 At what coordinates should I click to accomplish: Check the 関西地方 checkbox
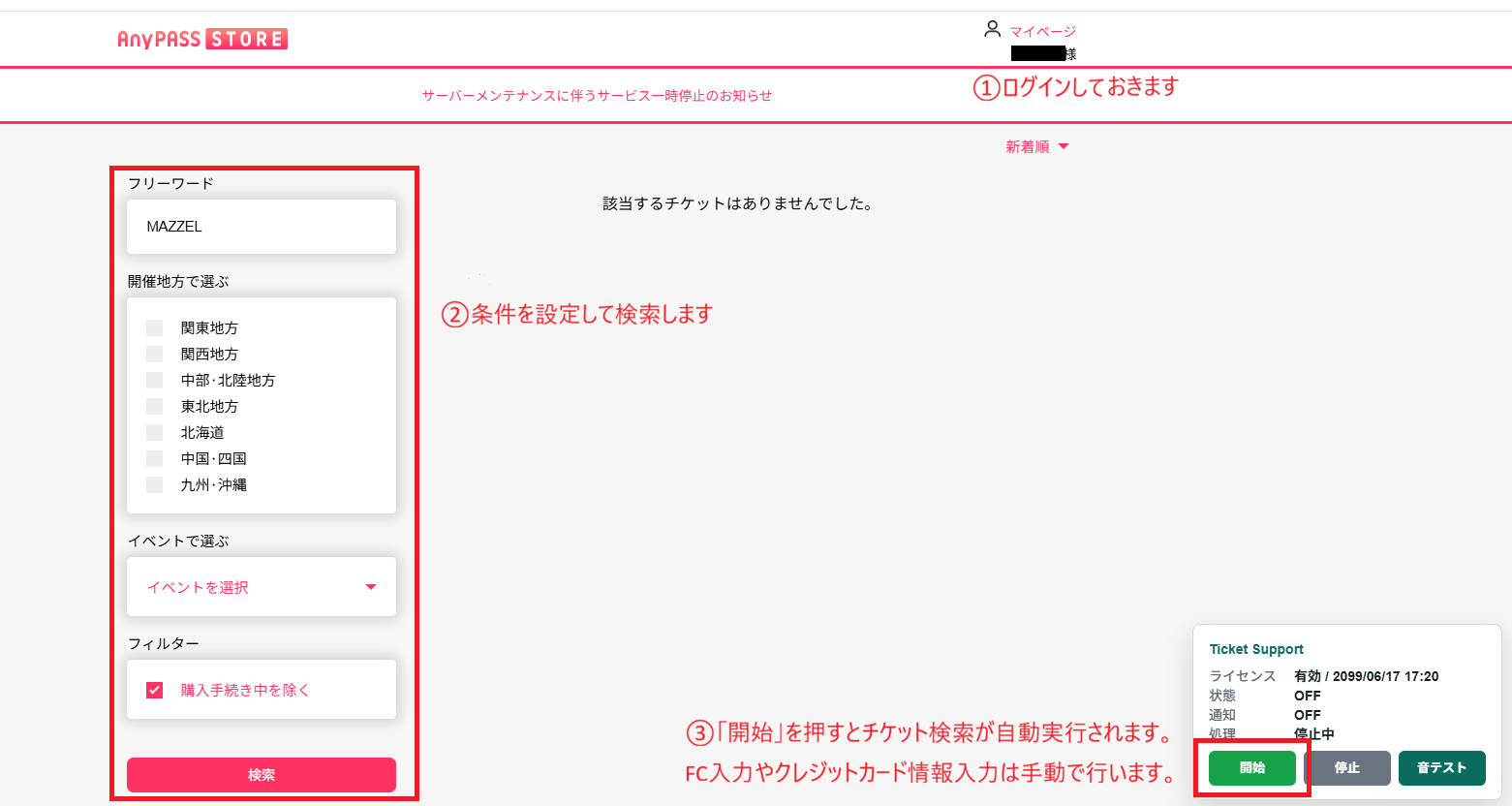tap(154, 354)
